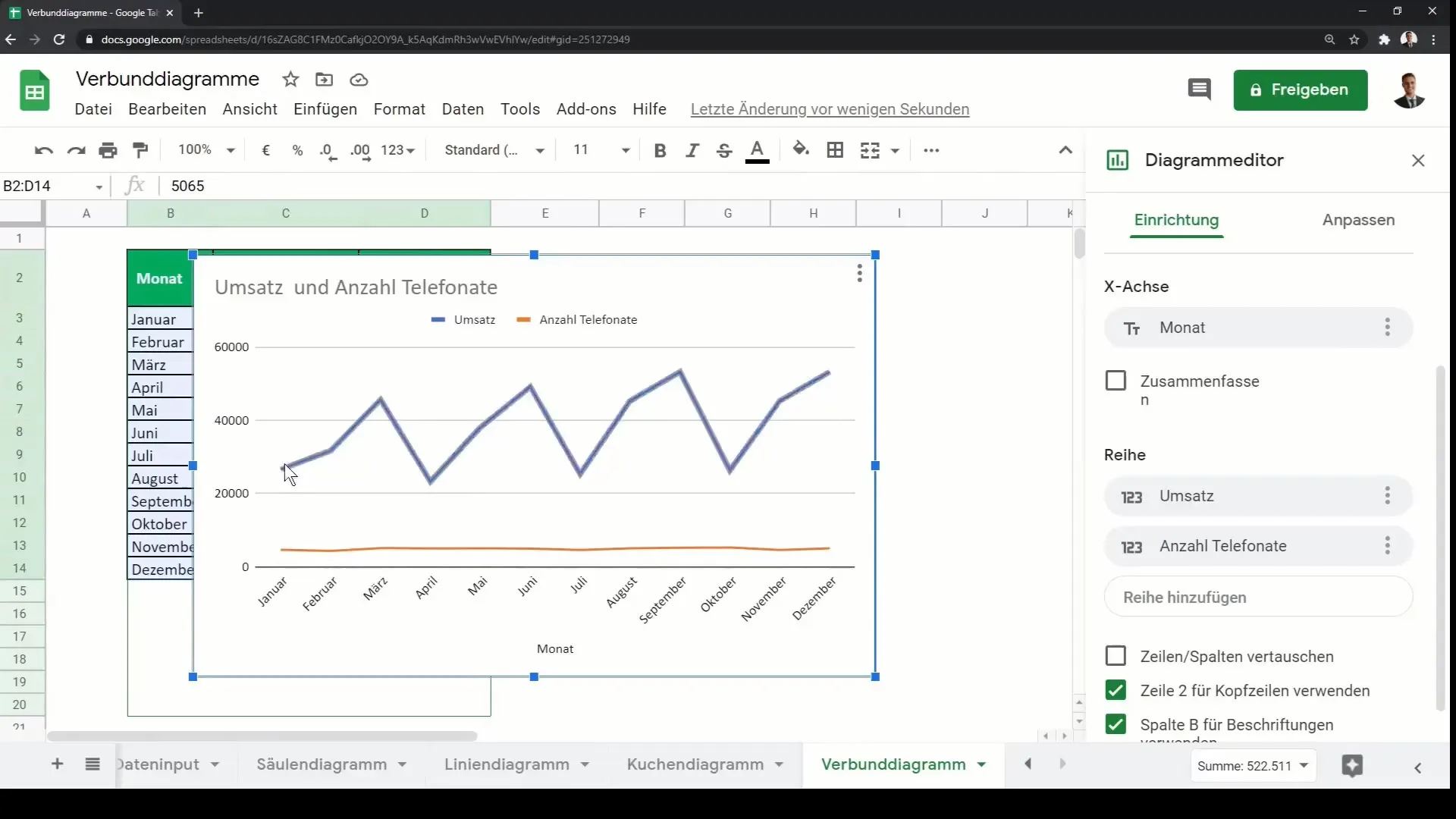1456x819 pixels.
Task: Toggle Strikethrough formatting
Action: pyautogui.click(x=724, y=150)
